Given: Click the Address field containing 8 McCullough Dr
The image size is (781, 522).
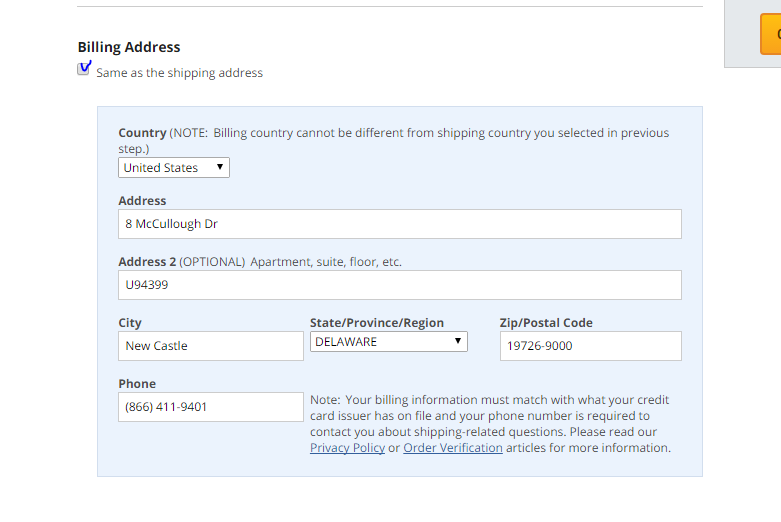Looking at the screenshot, I should [x=399, y=224].
